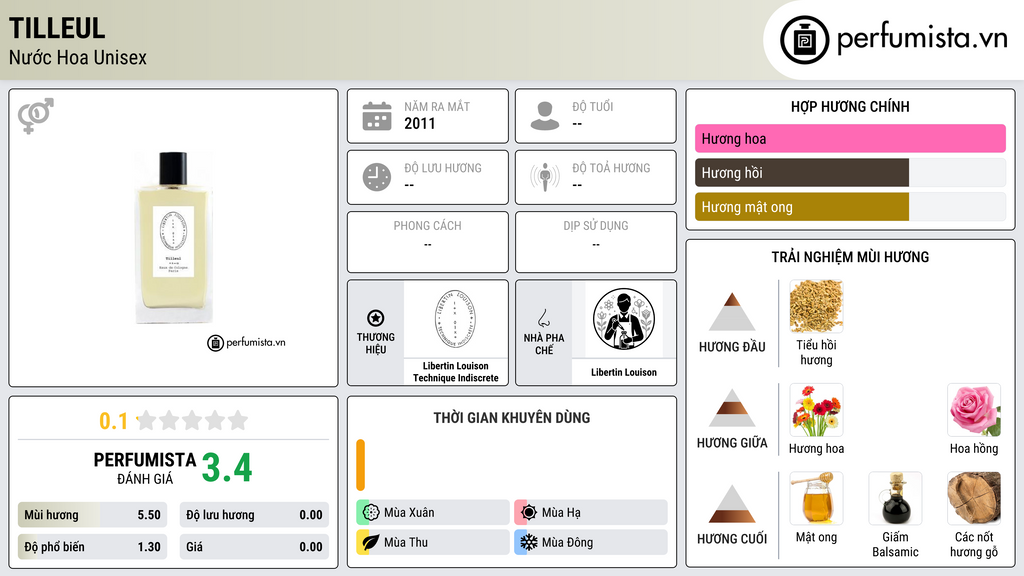
Task: Click the Mùa Đông snowflake icon
Action: [529, 543]
